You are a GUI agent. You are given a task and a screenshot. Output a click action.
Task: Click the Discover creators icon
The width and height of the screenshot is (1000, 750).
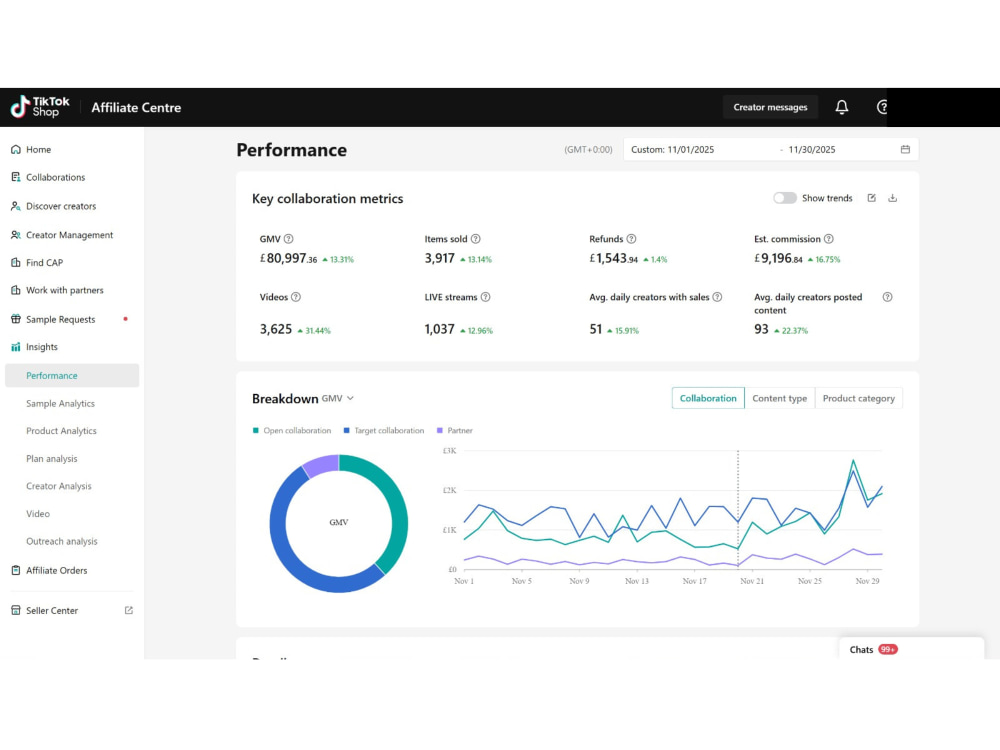[16, 206]
